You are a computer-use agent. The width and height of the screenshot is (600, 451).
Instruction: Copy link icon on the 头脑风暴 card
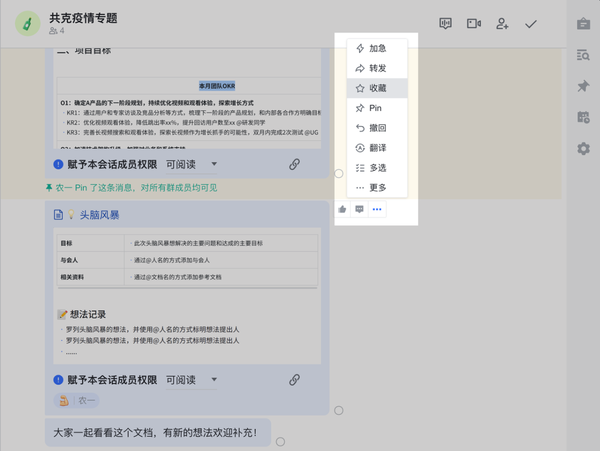tap(294, 380)
